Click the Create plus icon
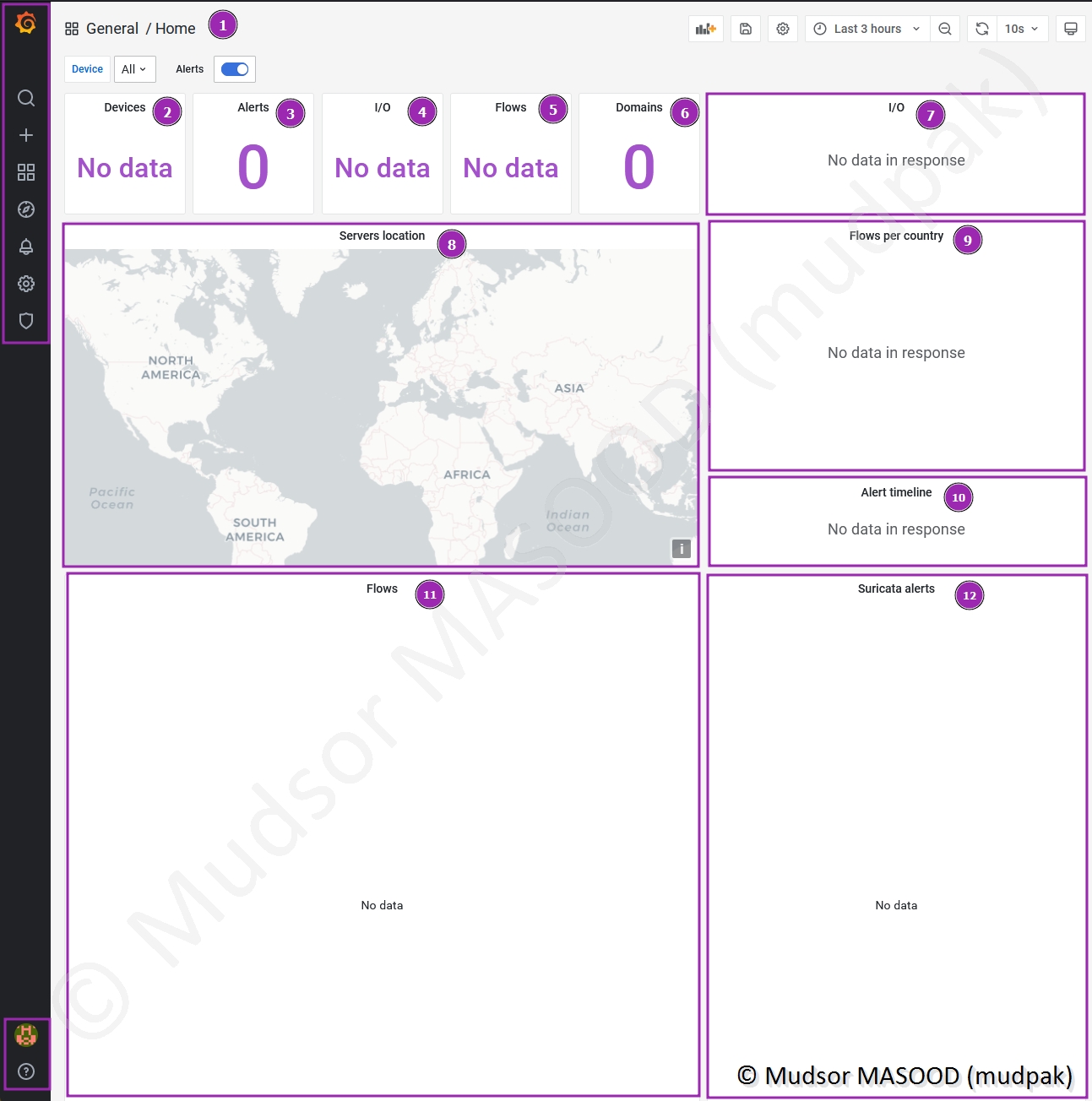 coord(26,135)
